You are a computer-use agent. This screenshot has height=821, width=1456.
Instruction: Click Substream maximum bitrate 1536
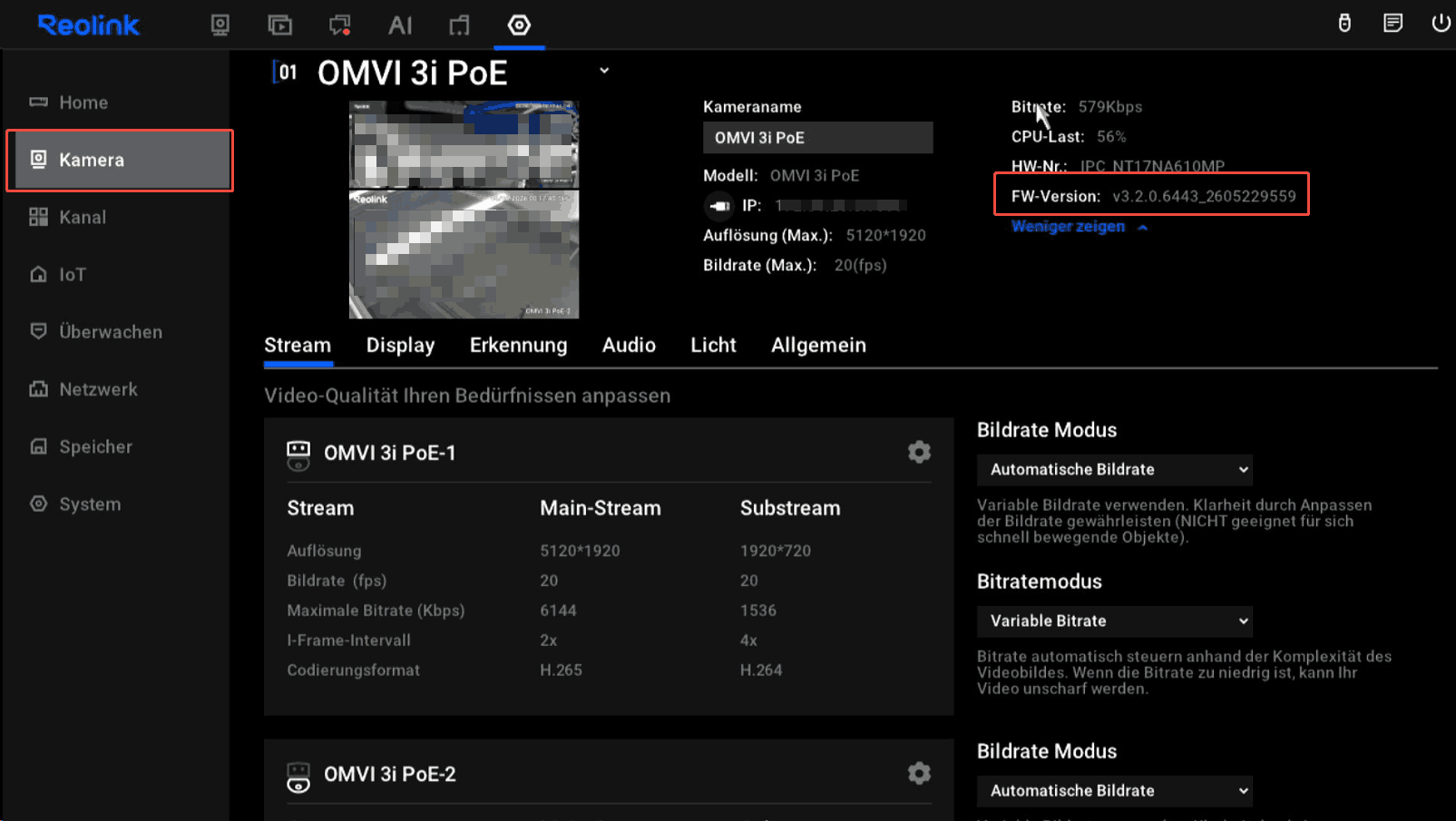click(758, 611)
